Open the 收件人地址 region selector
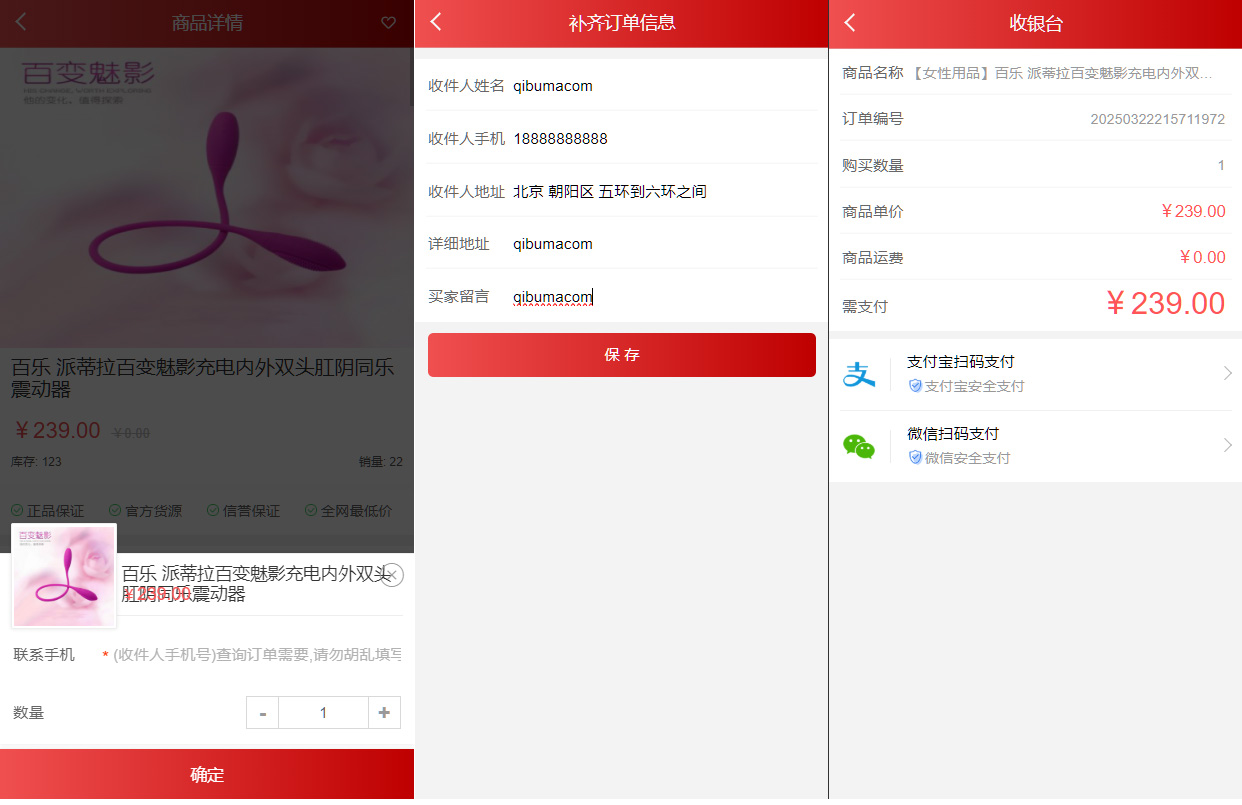Screen dimensions: 1242x805 tap(664, 191)
